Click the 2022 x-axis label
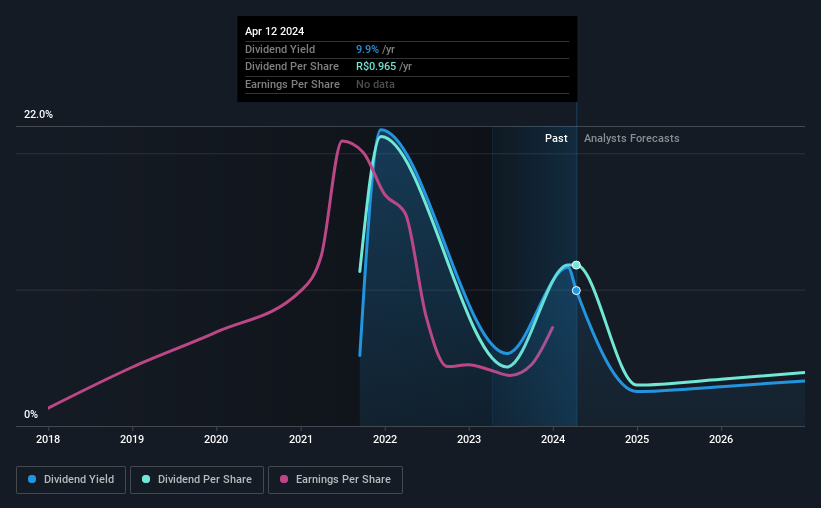The image size is (821, 508). (385, 439)
